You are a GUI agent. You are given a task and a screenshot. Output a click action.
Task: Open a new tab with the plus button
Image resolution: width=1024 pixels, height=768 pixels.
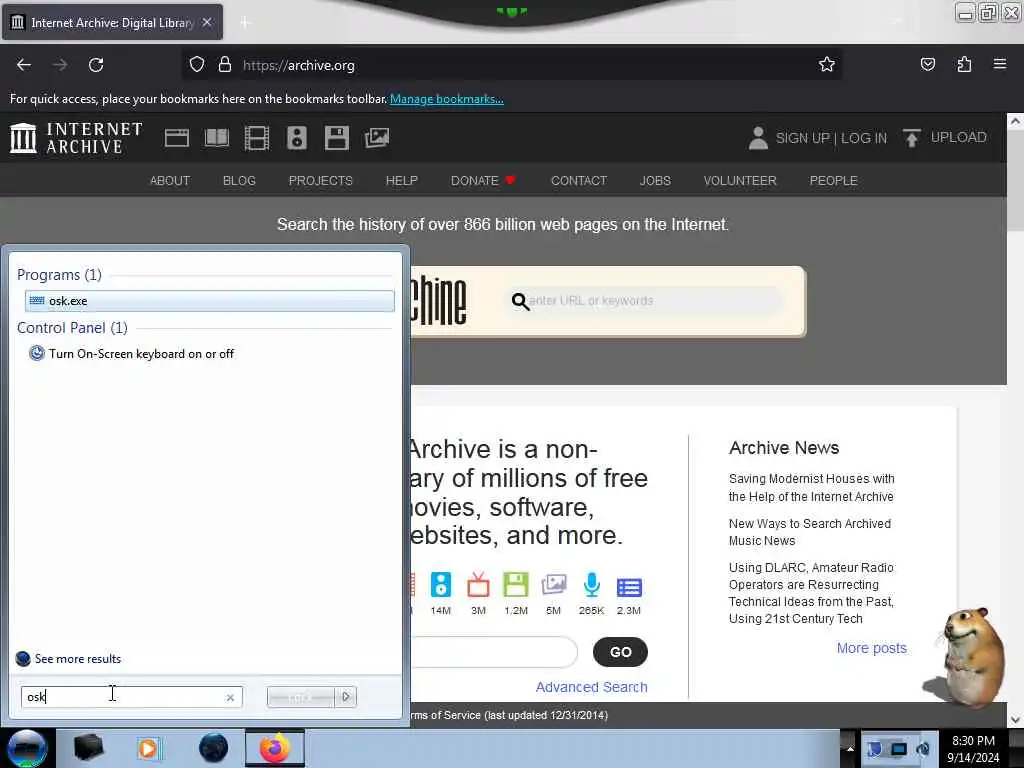click(244, 22)
